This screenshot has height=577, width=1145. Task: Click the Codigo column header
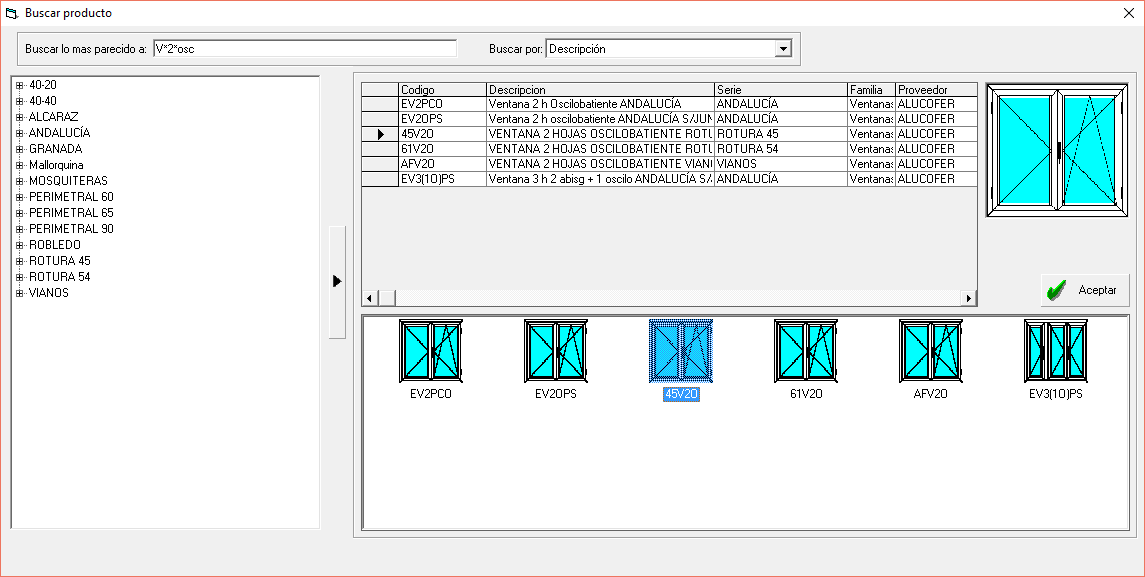click(x=442, y=90)
